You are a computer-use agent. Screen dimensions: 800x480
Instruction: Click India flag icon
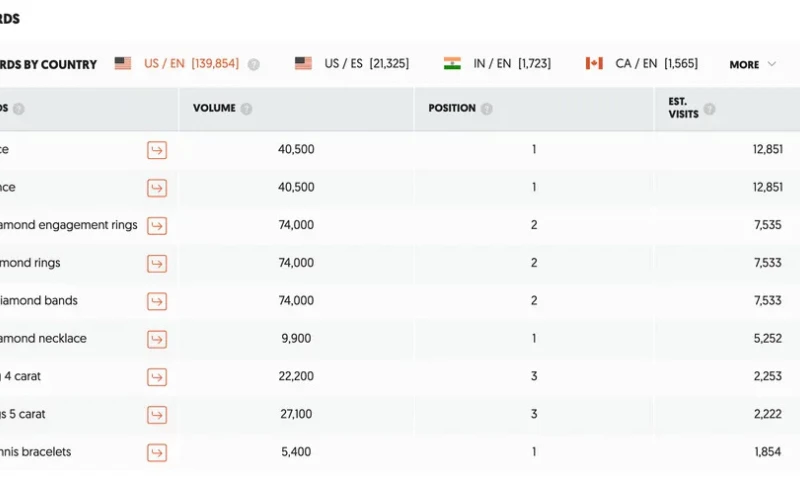tap(452, 63)
